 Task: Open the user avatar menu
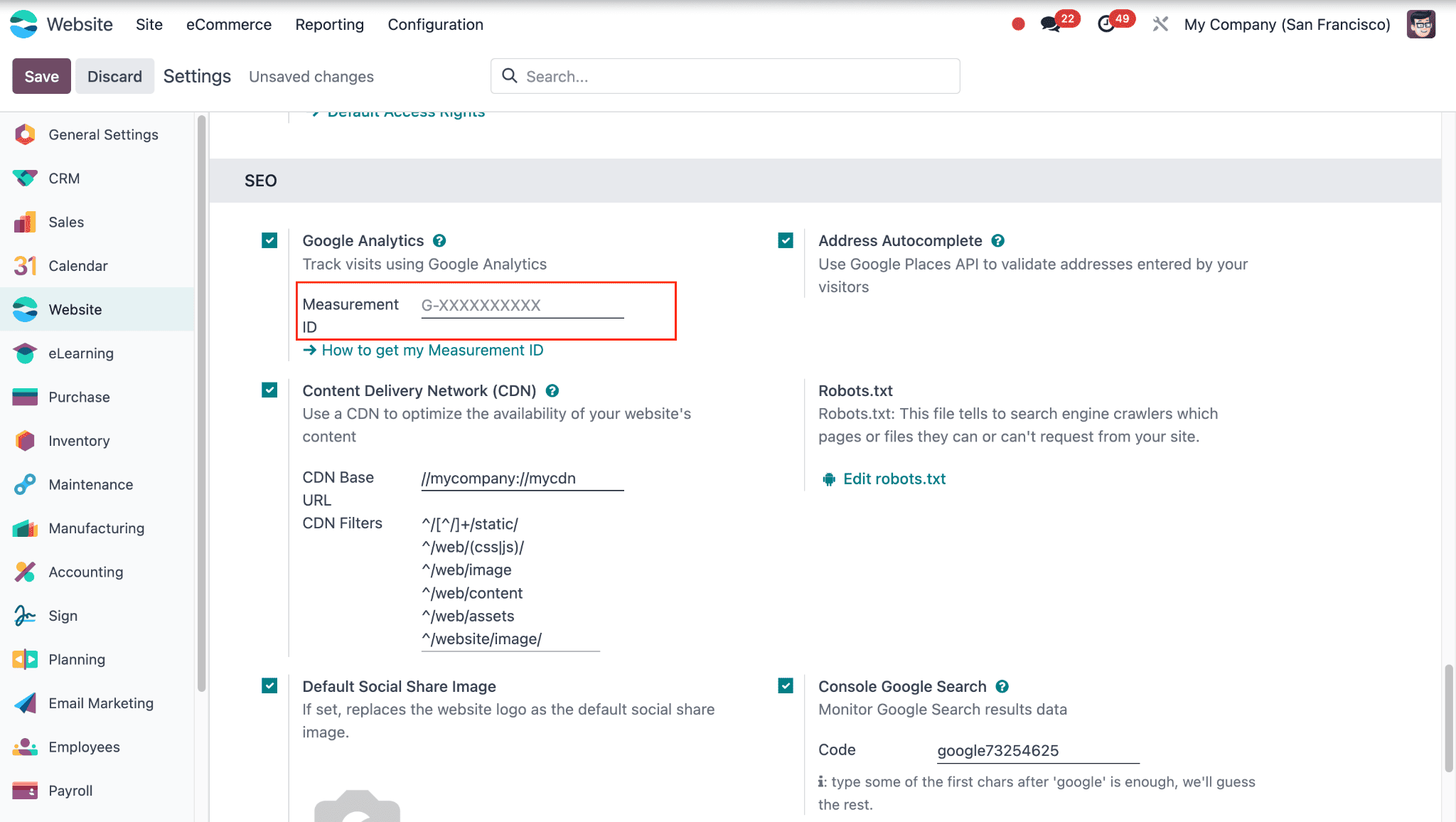[x=1420, y=24]
